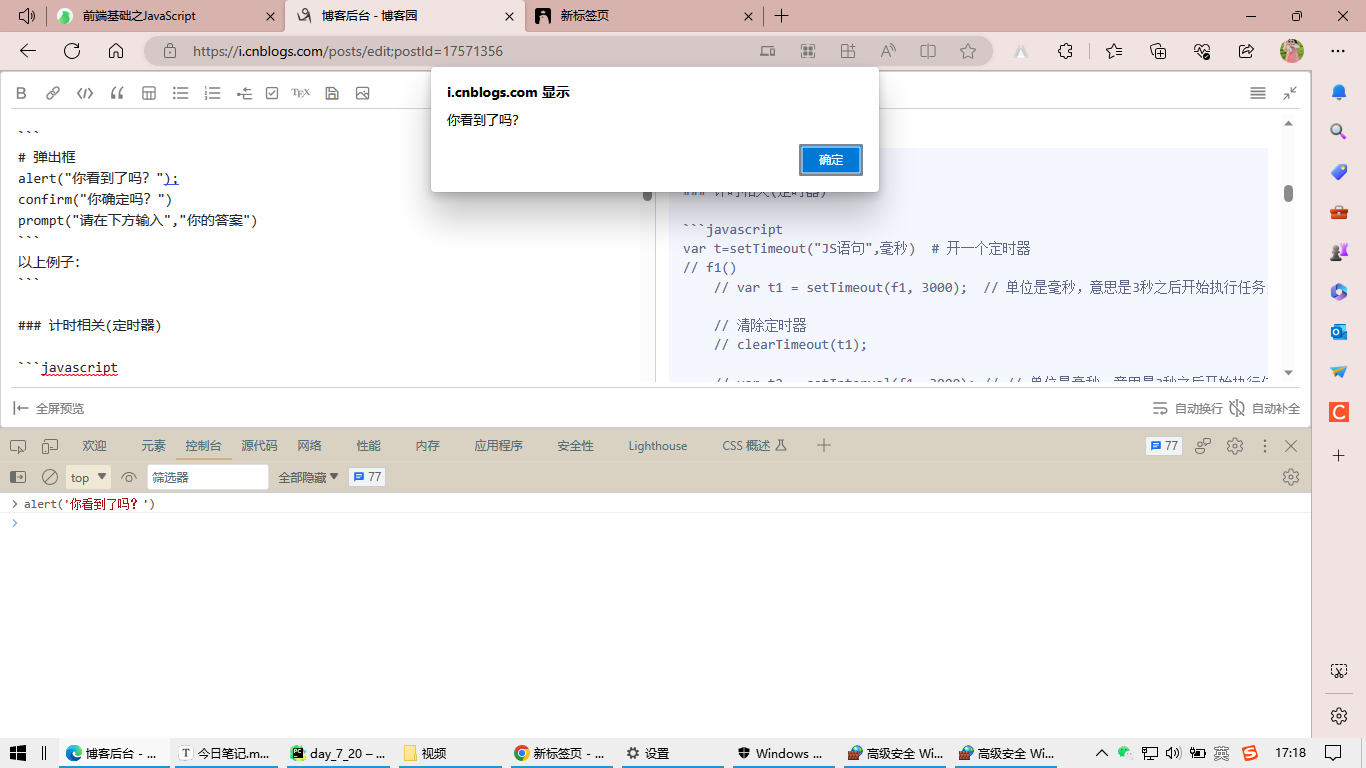
Task: Create an ordered numbered list
Action: pyautogui.click(x=212, y=93)
